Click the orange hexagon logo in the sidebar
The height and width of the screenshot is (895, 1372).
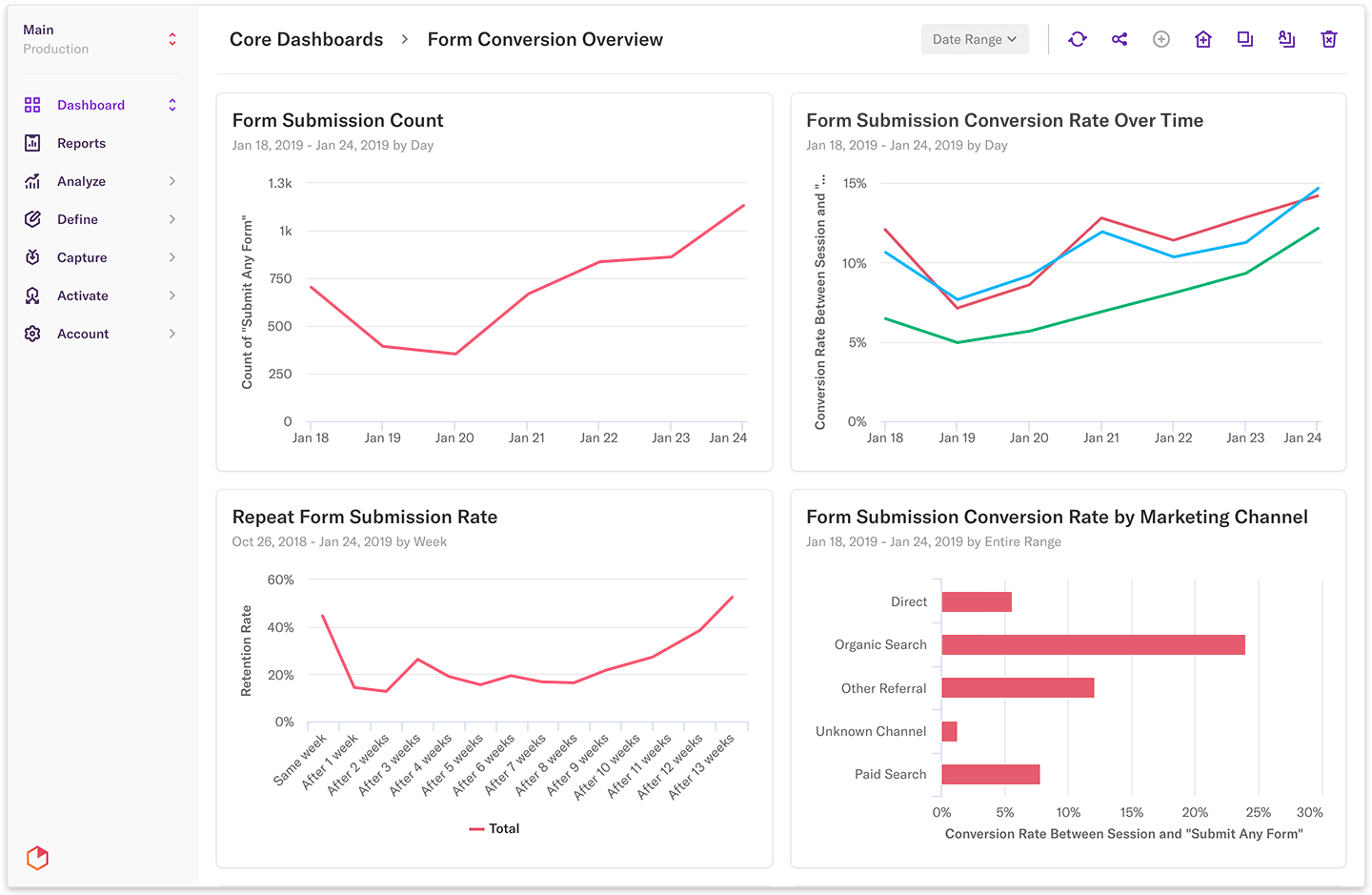click(x=37, y=858)
